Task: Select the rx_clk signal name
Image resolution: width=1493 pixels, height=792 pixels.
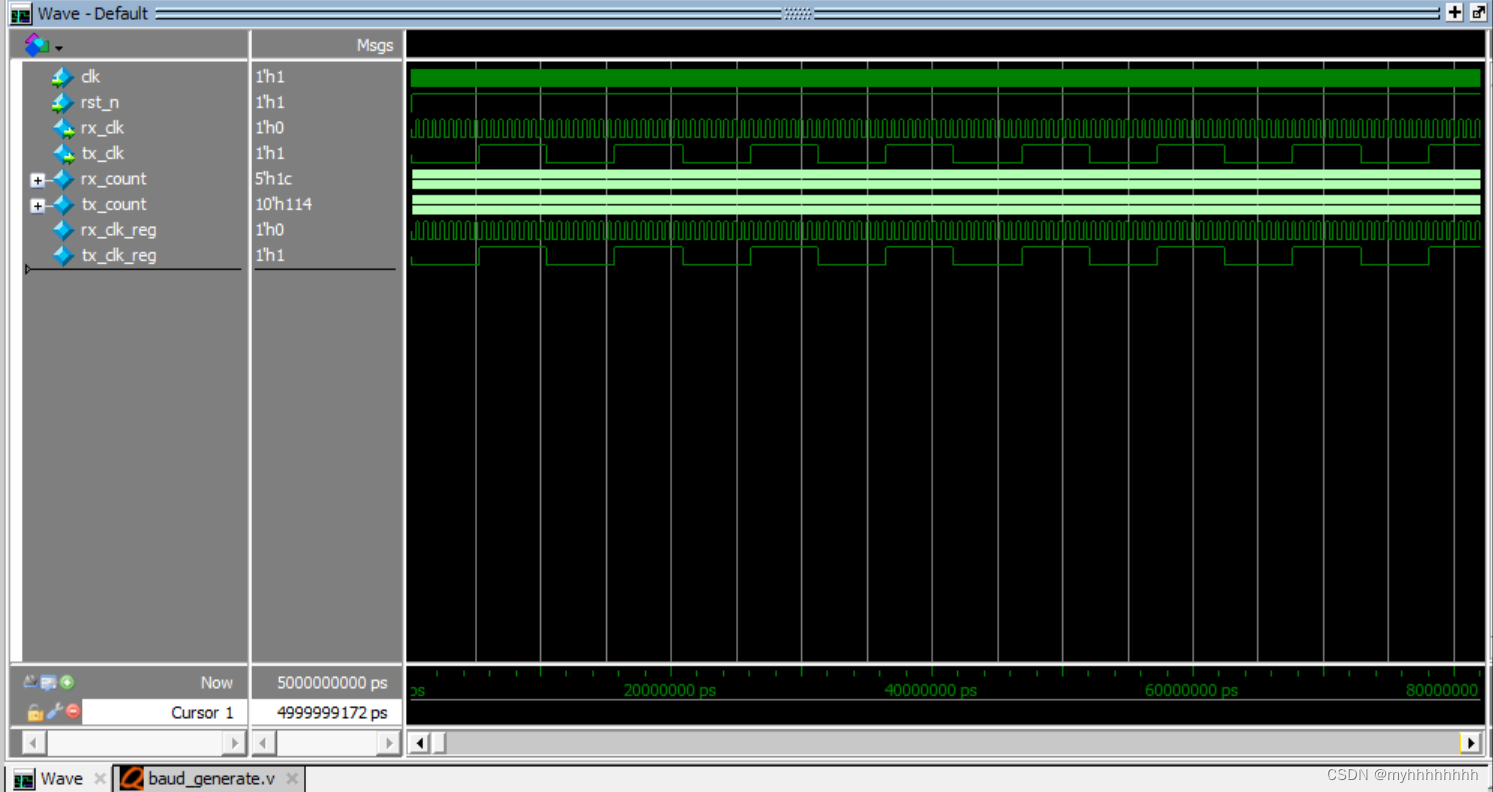Action: pyautogui.click(x=102, y=128)
